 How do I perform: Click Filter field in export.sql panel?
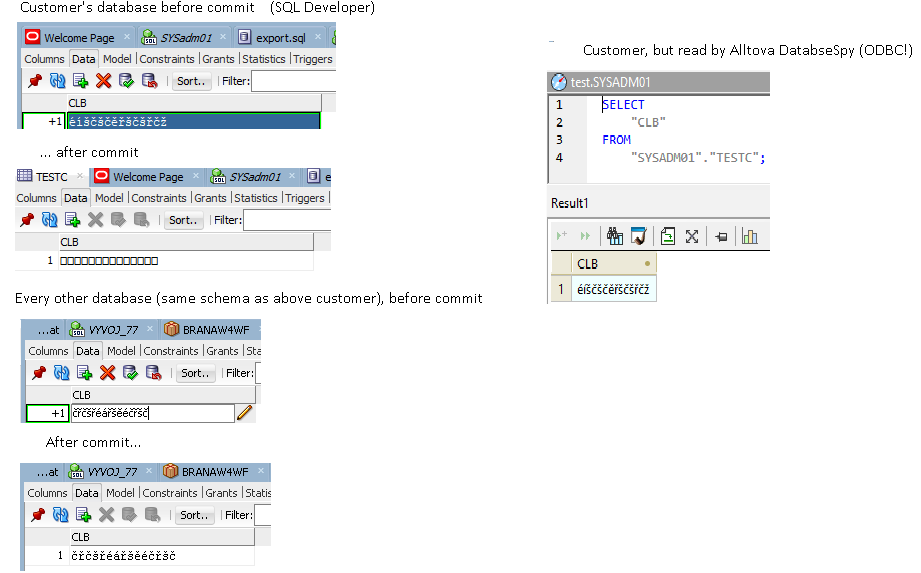point(293,81)
